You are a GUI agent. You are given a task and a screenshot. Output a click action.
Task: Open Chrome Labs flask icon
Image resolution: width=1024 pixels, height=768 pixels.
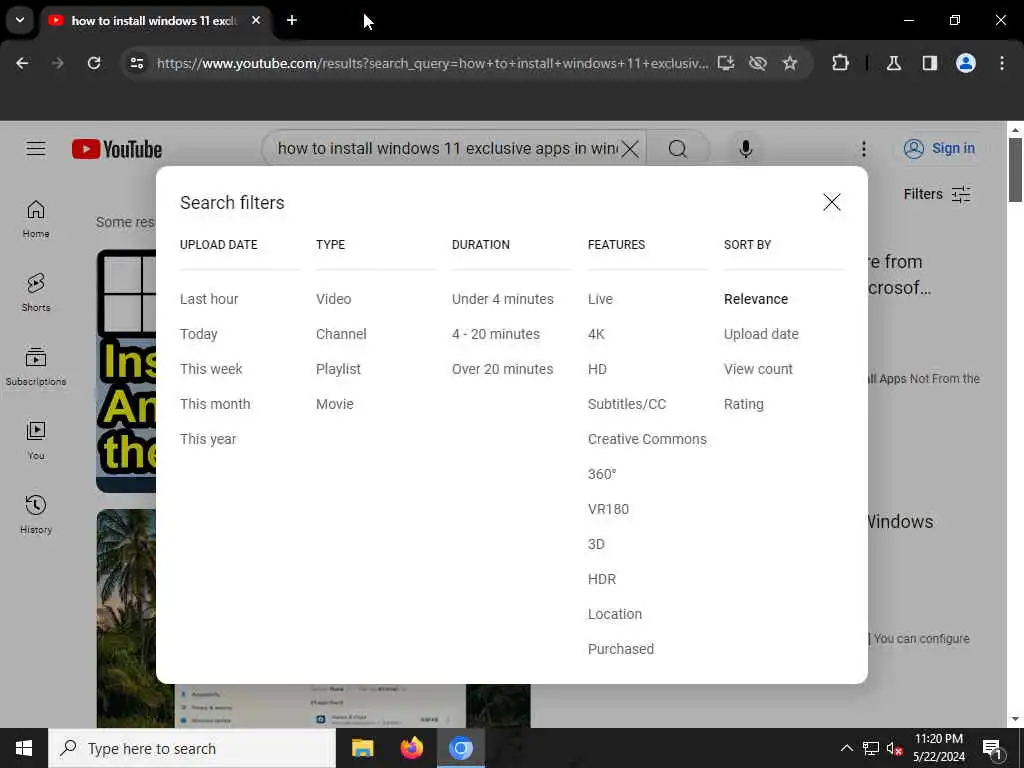[893, 63]
